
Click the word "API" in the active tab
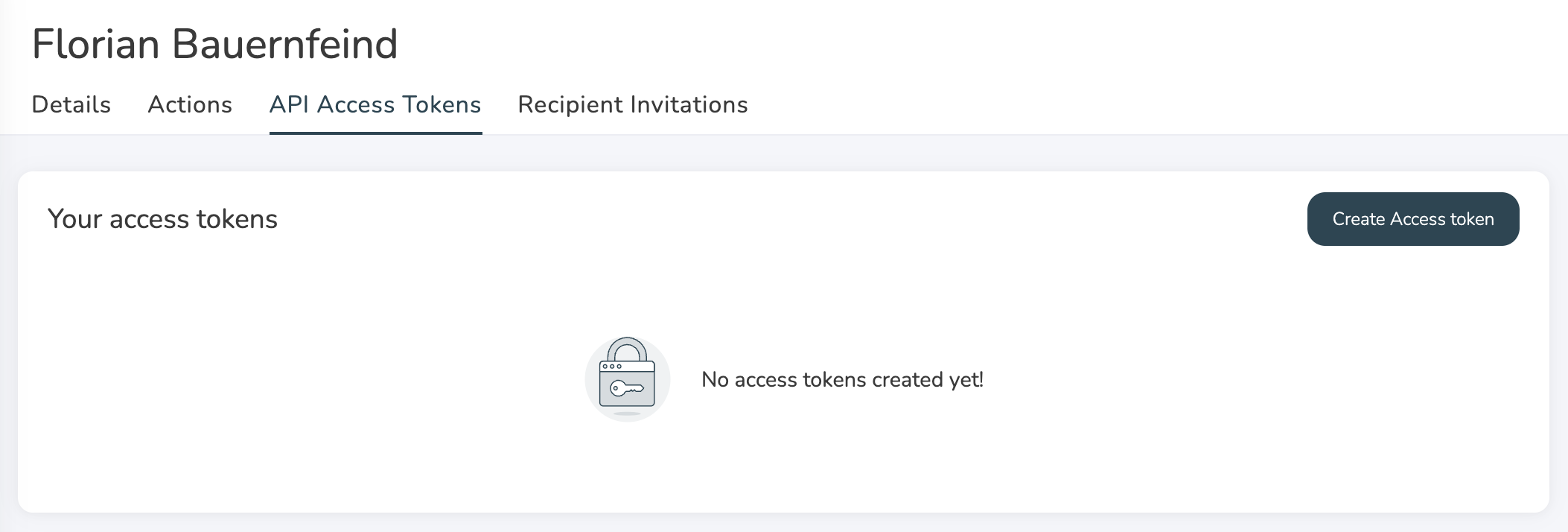pos(289,105)
